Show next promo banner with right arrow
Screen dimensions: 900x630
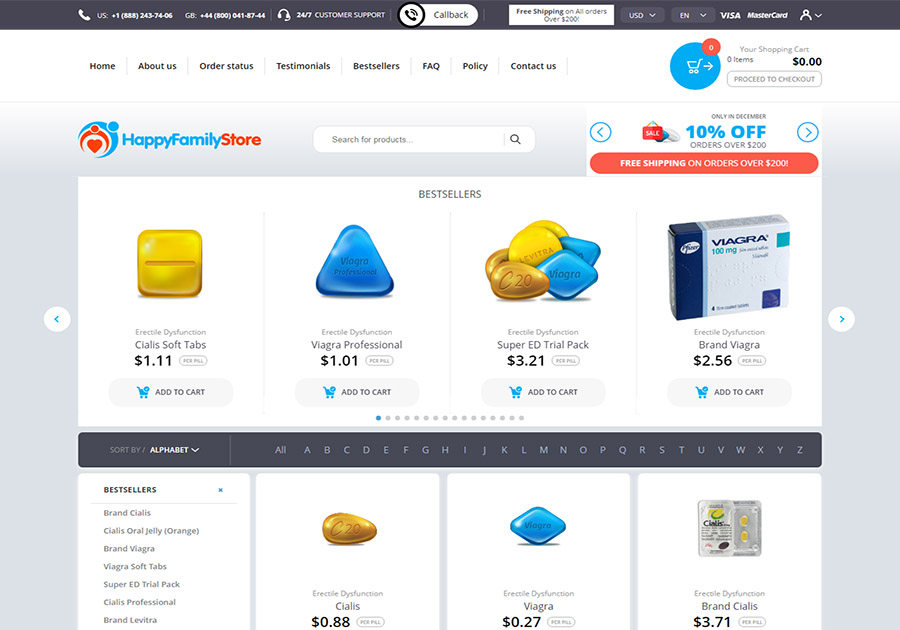coord(808,133)
